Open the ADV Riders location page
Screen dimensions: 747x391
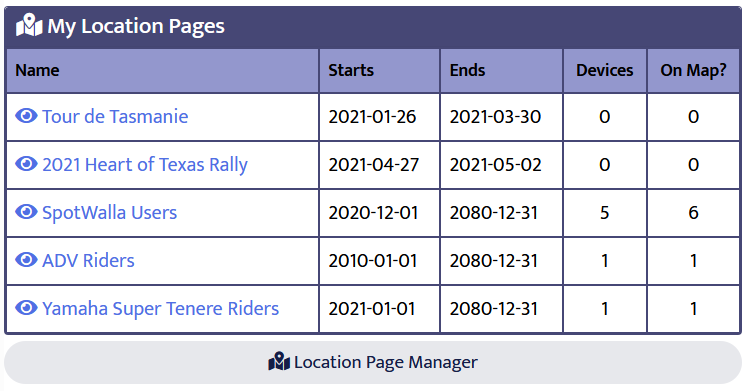point(89,261)
